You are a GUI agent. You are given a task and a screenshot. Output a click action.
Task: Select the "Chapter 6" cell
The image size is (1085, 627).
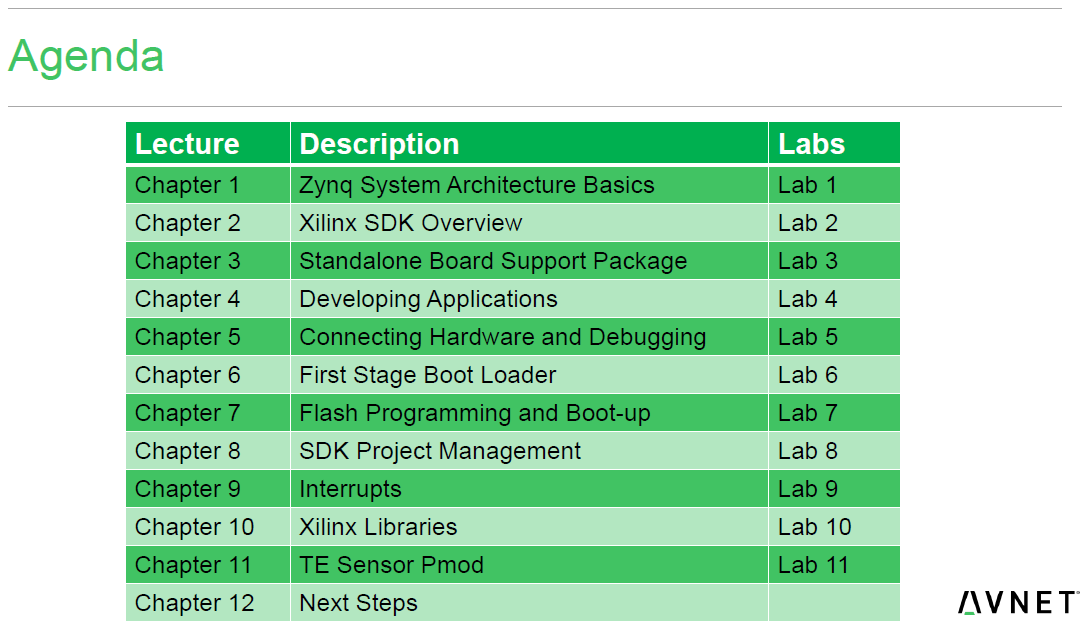click(208, 375)
